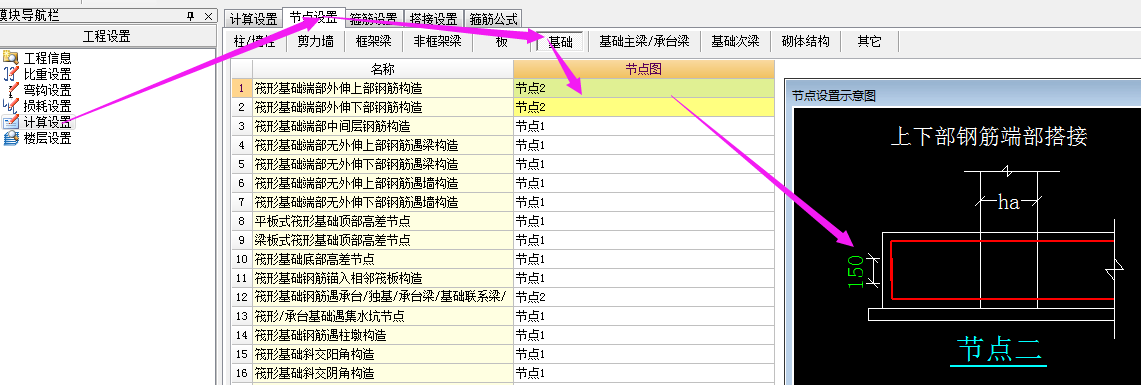Viewport: 1141px width, 385px height.
Task: Select the 其它 sub-tab
Action: point(870,41)
